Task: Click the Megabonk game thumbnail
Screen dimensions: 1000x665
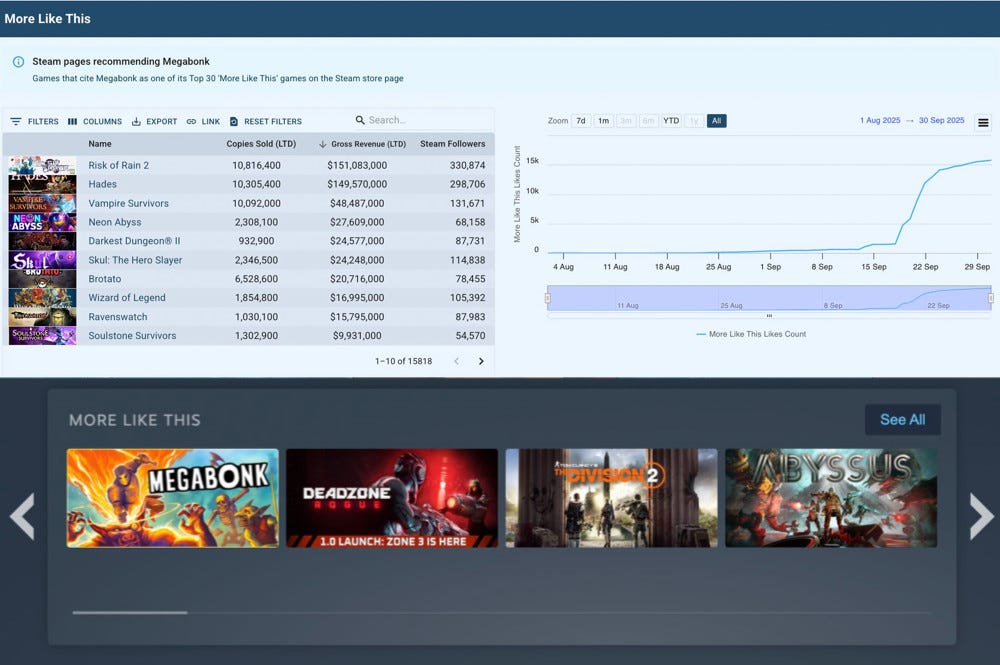Action: [173, 498]
